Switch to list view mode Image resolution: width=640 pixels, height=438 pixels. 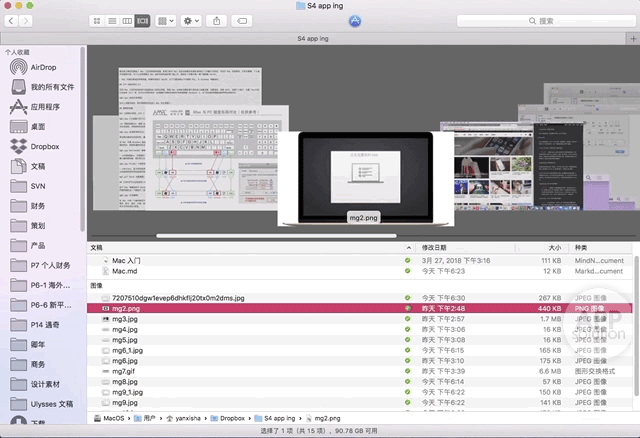[111, 20]
